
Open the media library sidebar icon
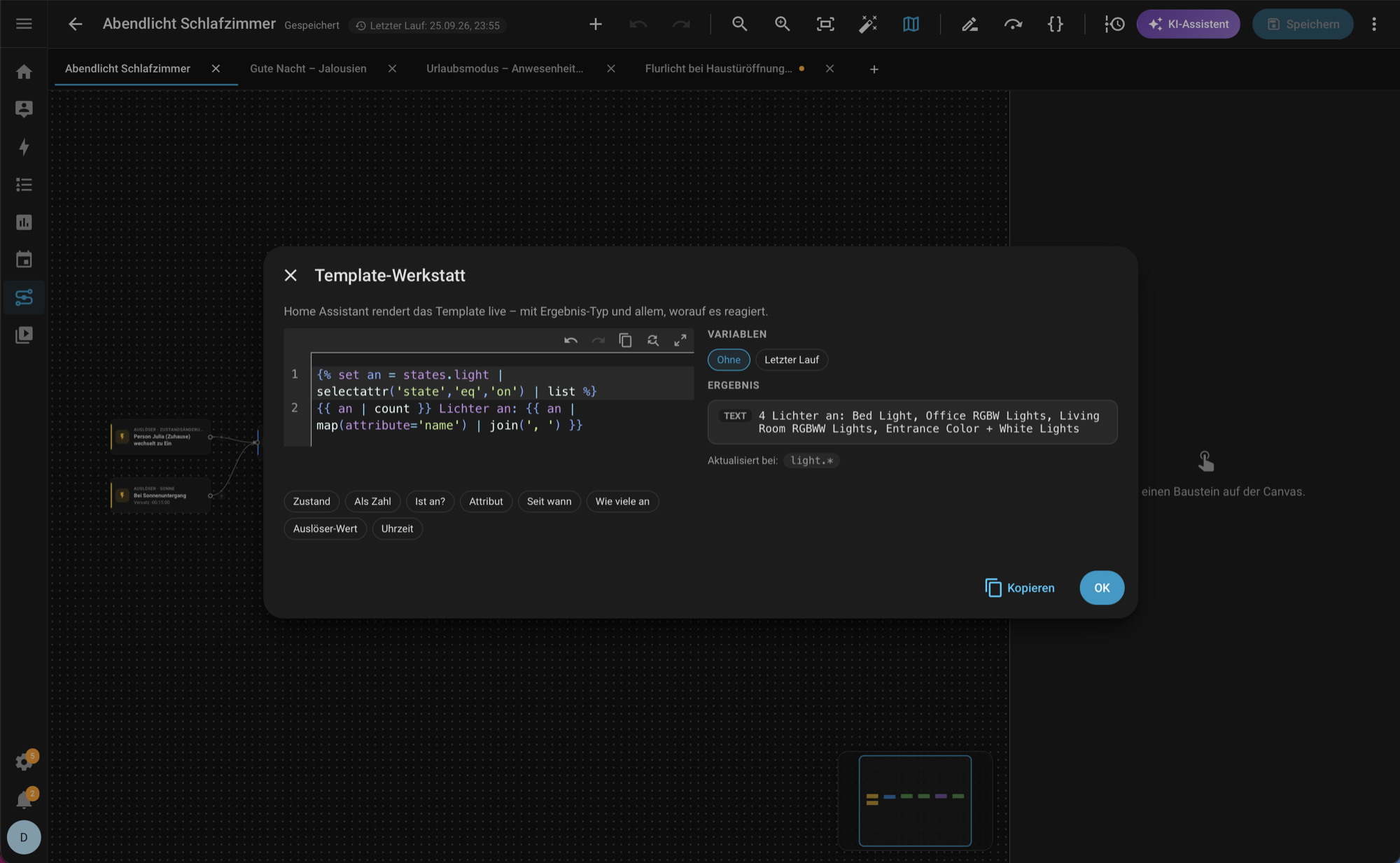coord(24,335)
